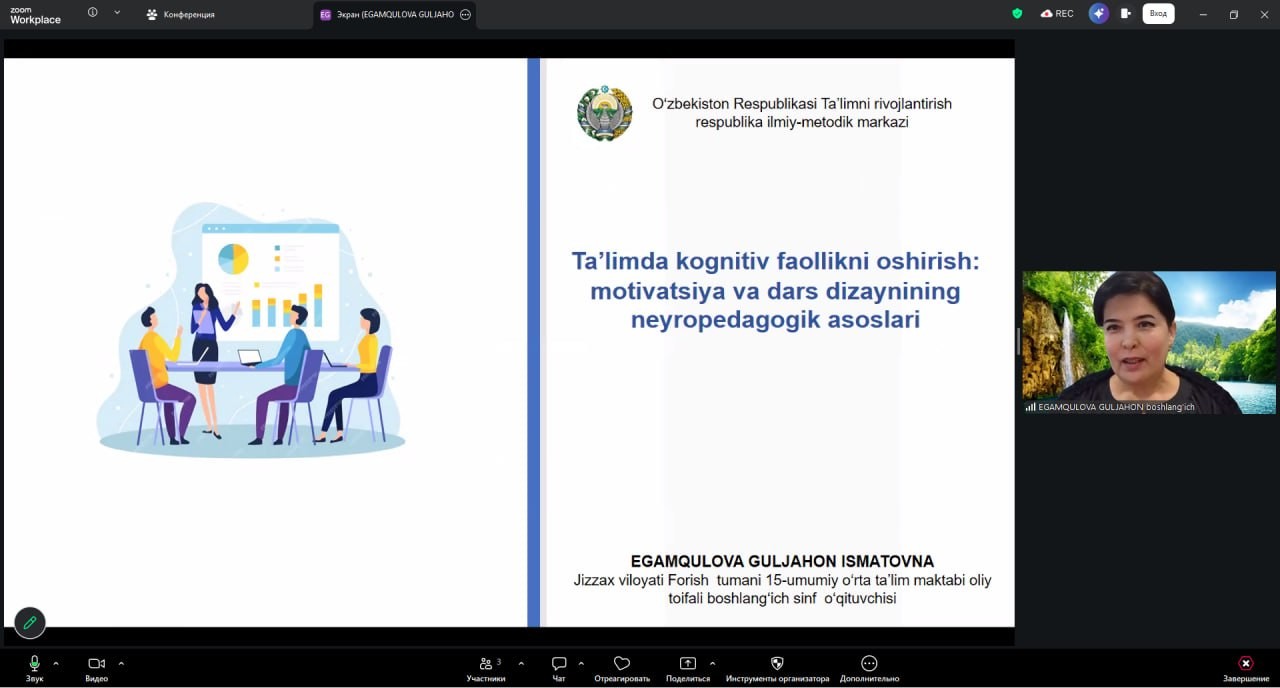Click the green security shield icon
The width and height of the screenshot is (1280, 688).
pos(1017,13)
